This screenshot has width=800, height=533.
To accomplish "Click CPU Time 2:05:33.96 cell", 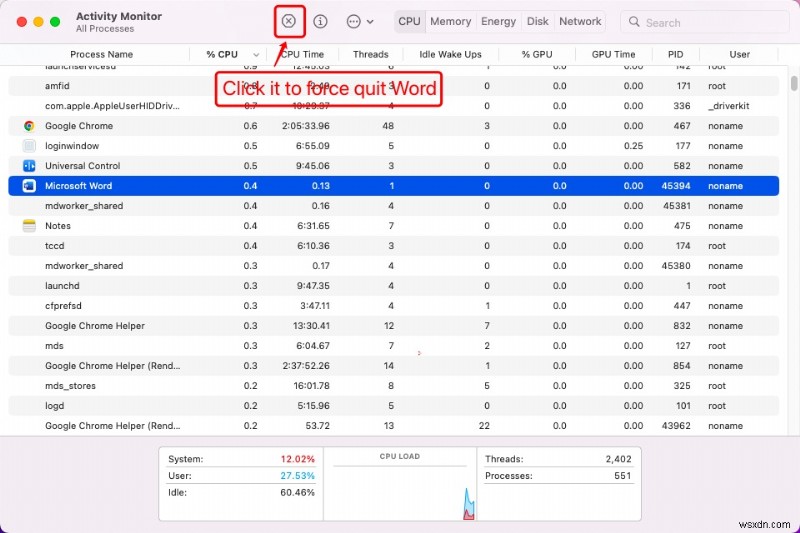I will (306, 126).
